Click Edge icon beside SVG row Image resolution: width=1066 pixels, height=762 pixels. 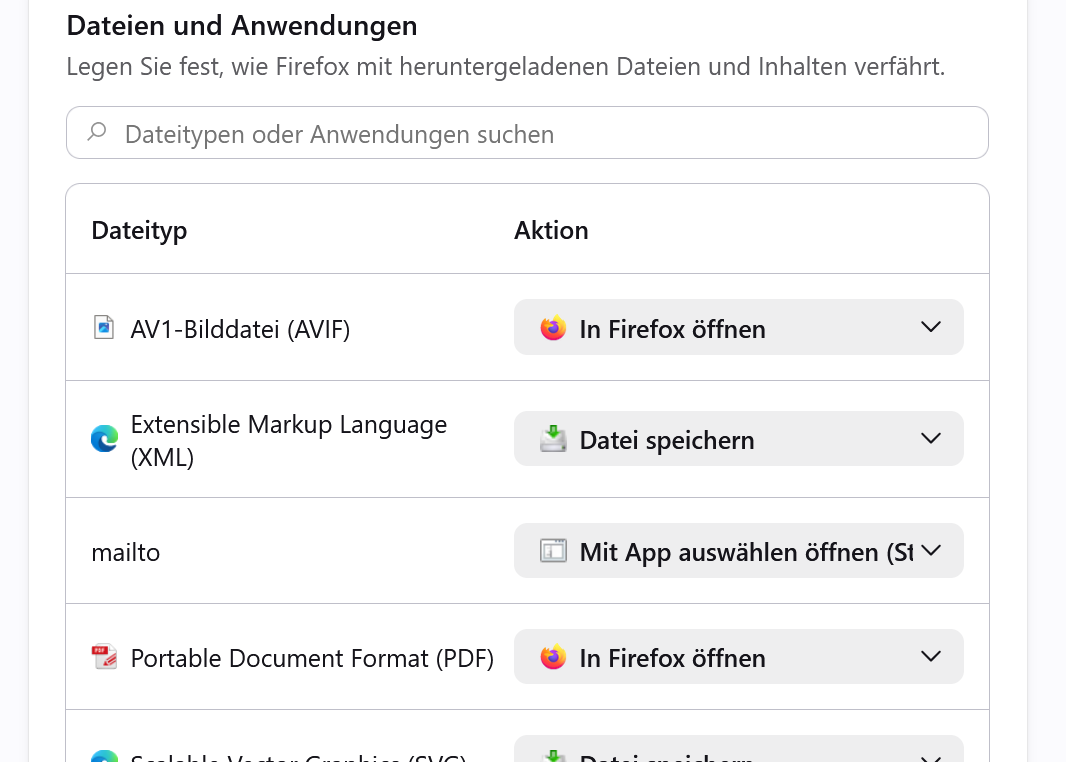[x=105, y=756]
